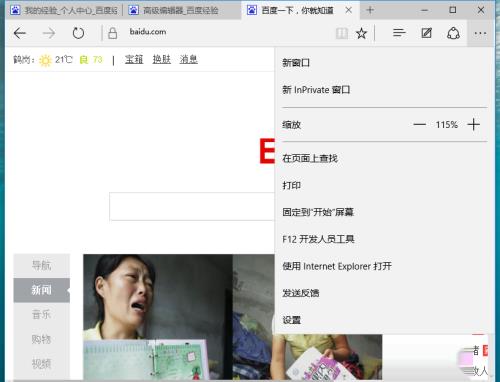Choose 固定到"开始"屏幕 menu entry

coord(318,212)
